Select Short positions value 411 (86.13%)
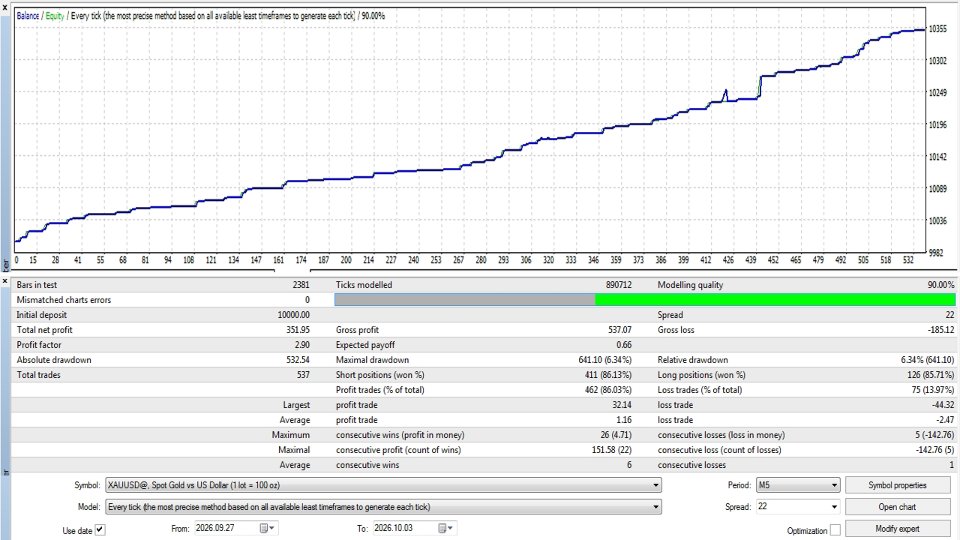 point(608,375)
